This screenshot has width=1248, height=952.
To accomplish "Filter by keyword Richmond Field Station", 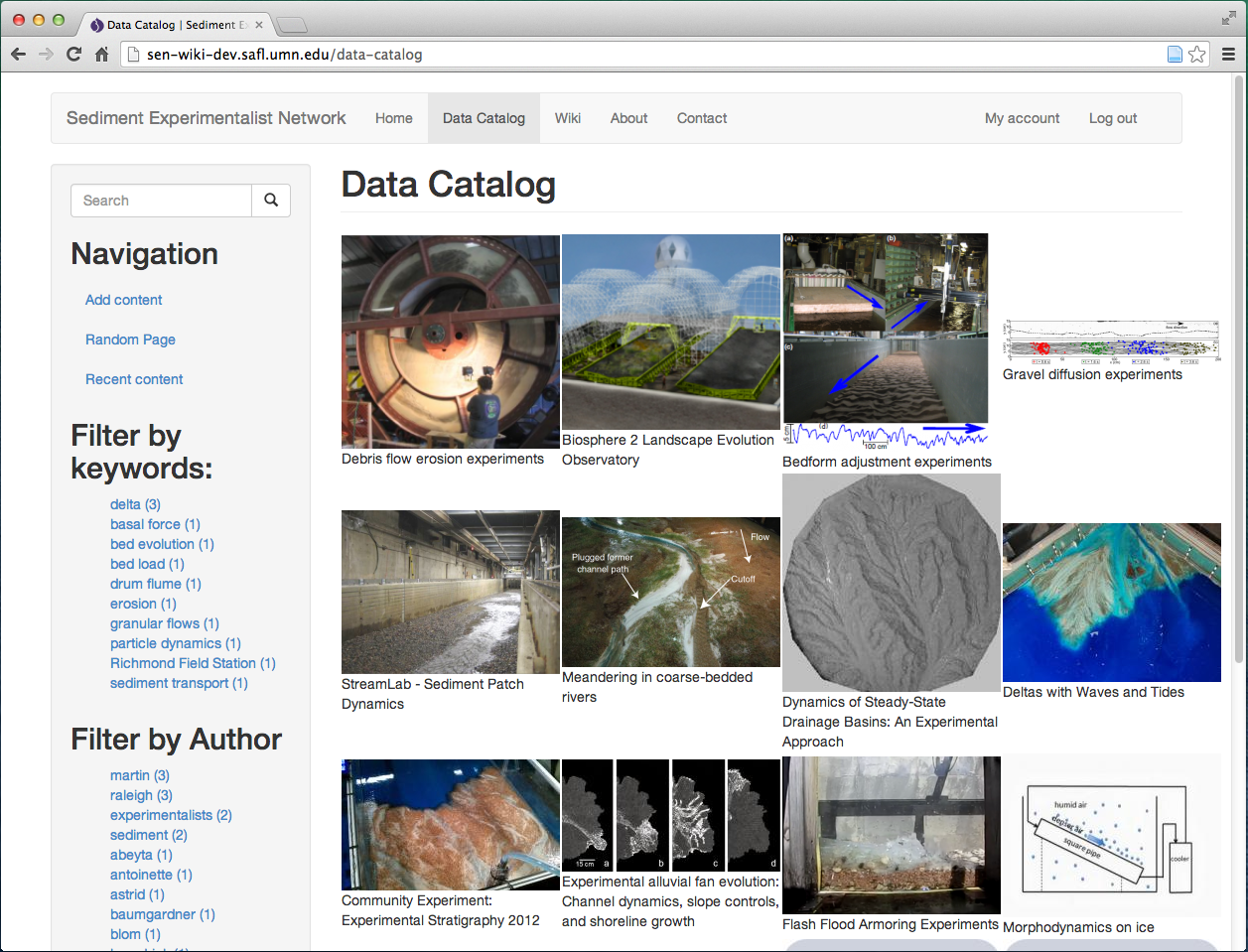I will point(193,663).
